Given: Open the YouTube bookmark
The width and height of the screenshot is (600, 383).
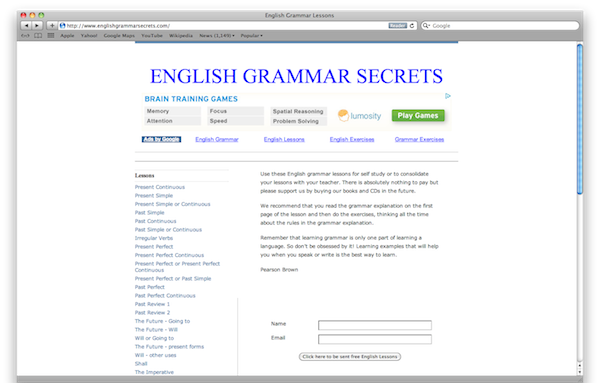Looking at the screenshot, I should [152, 36].
